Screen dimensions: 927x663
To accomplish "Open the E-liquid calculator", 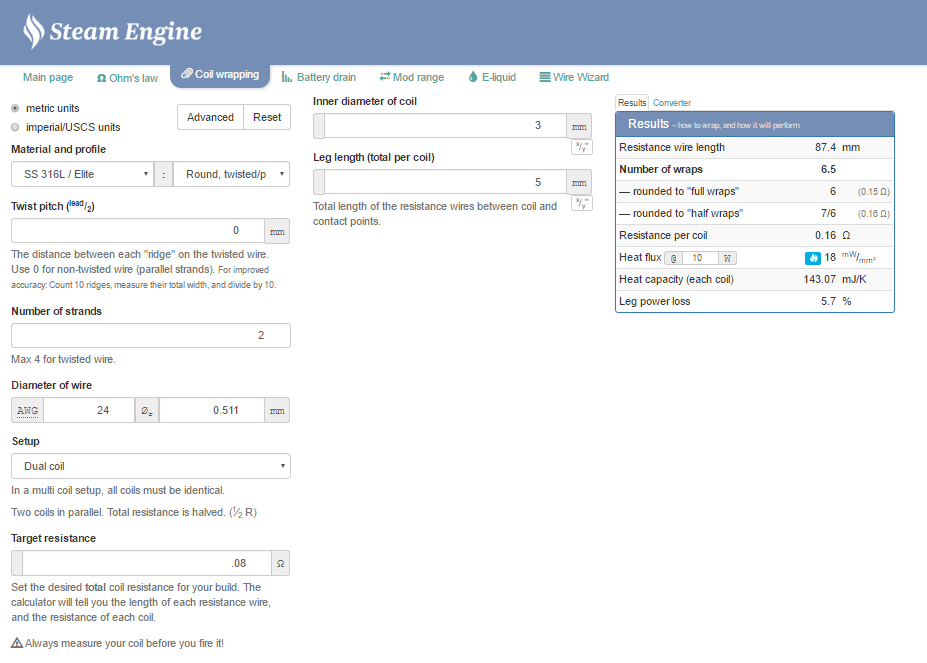I will point(492,77).
